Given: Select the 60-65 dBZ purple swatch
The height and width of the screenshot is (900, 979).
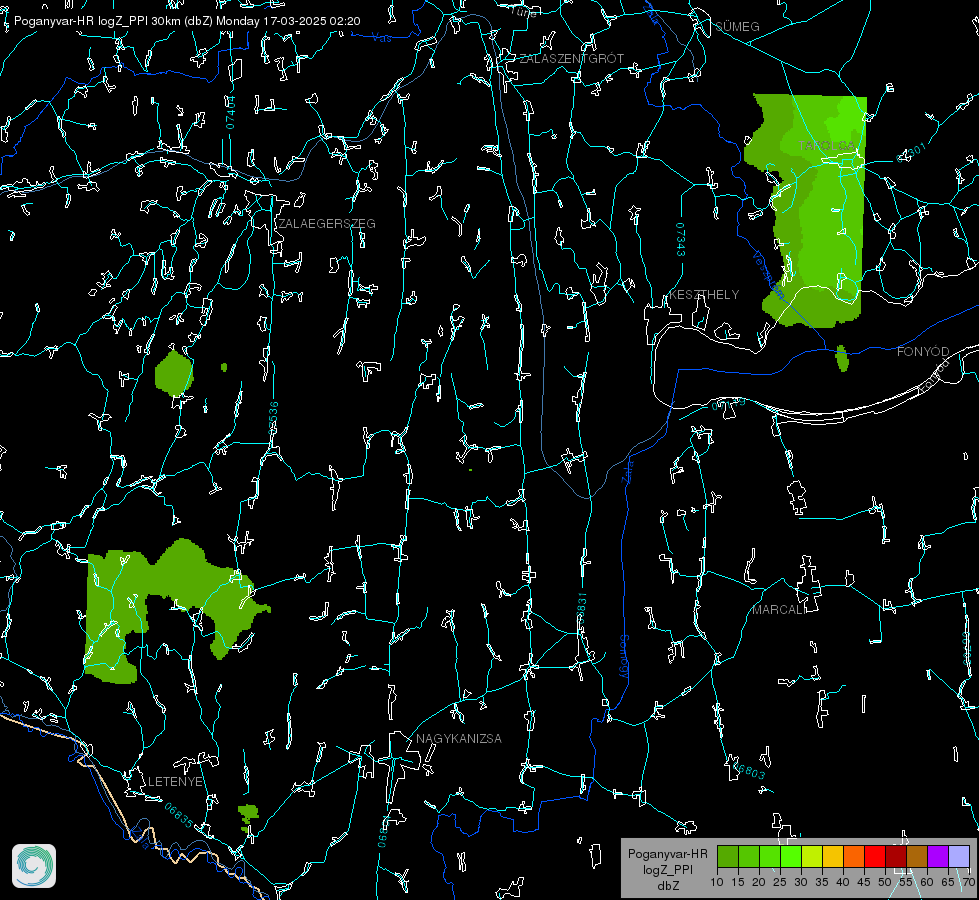Looking at the screenshot, I should click(938, 856).
